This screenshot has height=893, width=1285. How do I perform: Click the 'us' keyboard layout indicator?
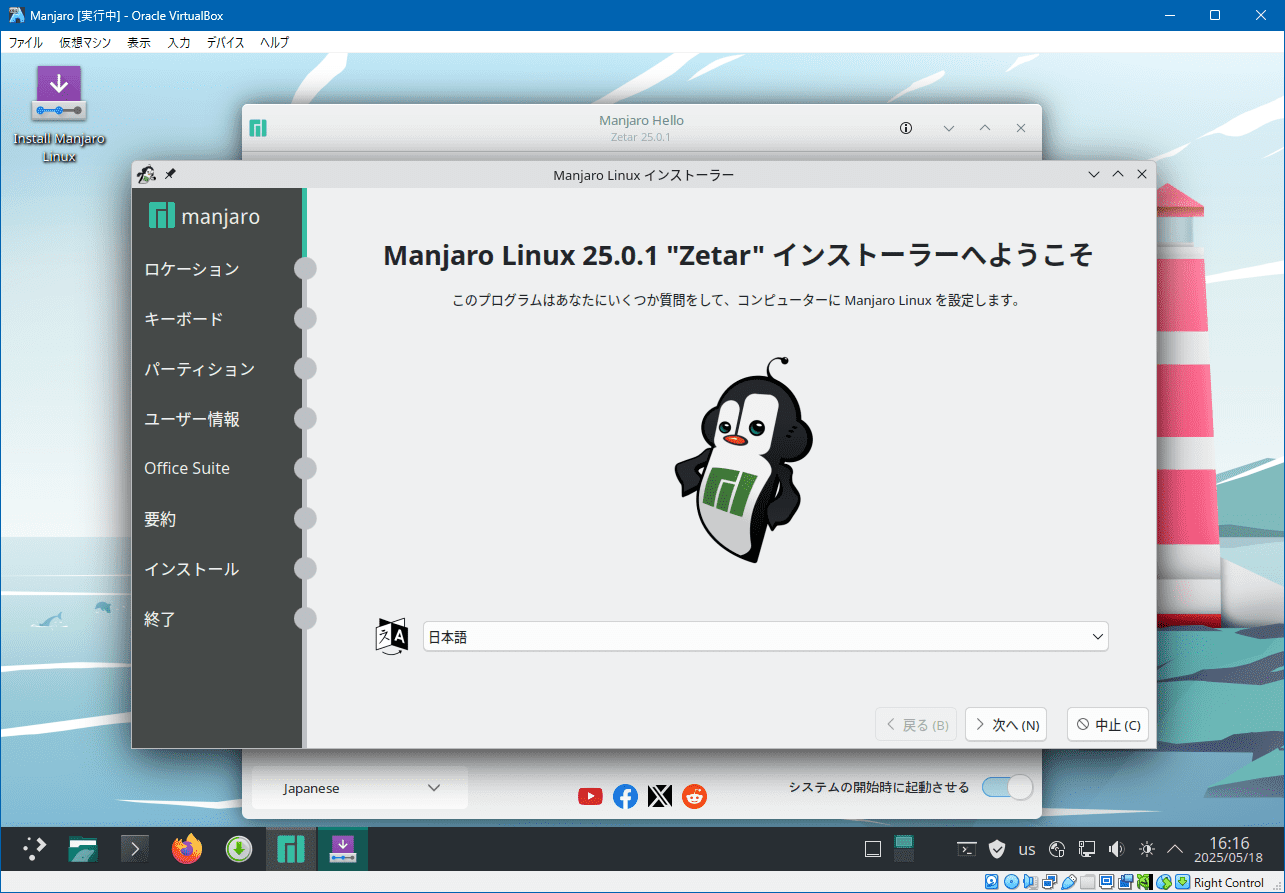1027,850
